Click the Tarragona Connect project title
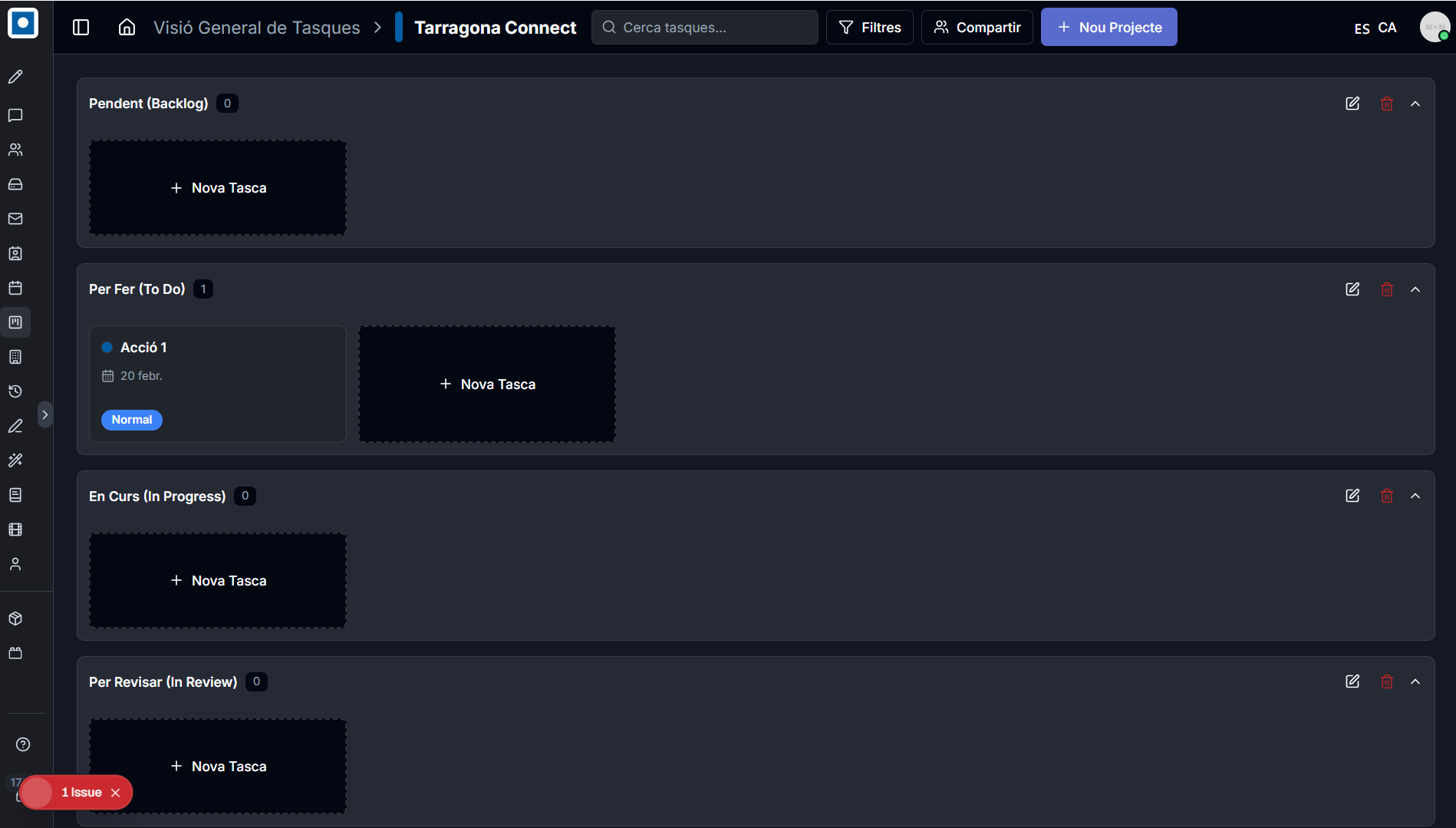The image size is (1456, 828). (x=495, y=28)
